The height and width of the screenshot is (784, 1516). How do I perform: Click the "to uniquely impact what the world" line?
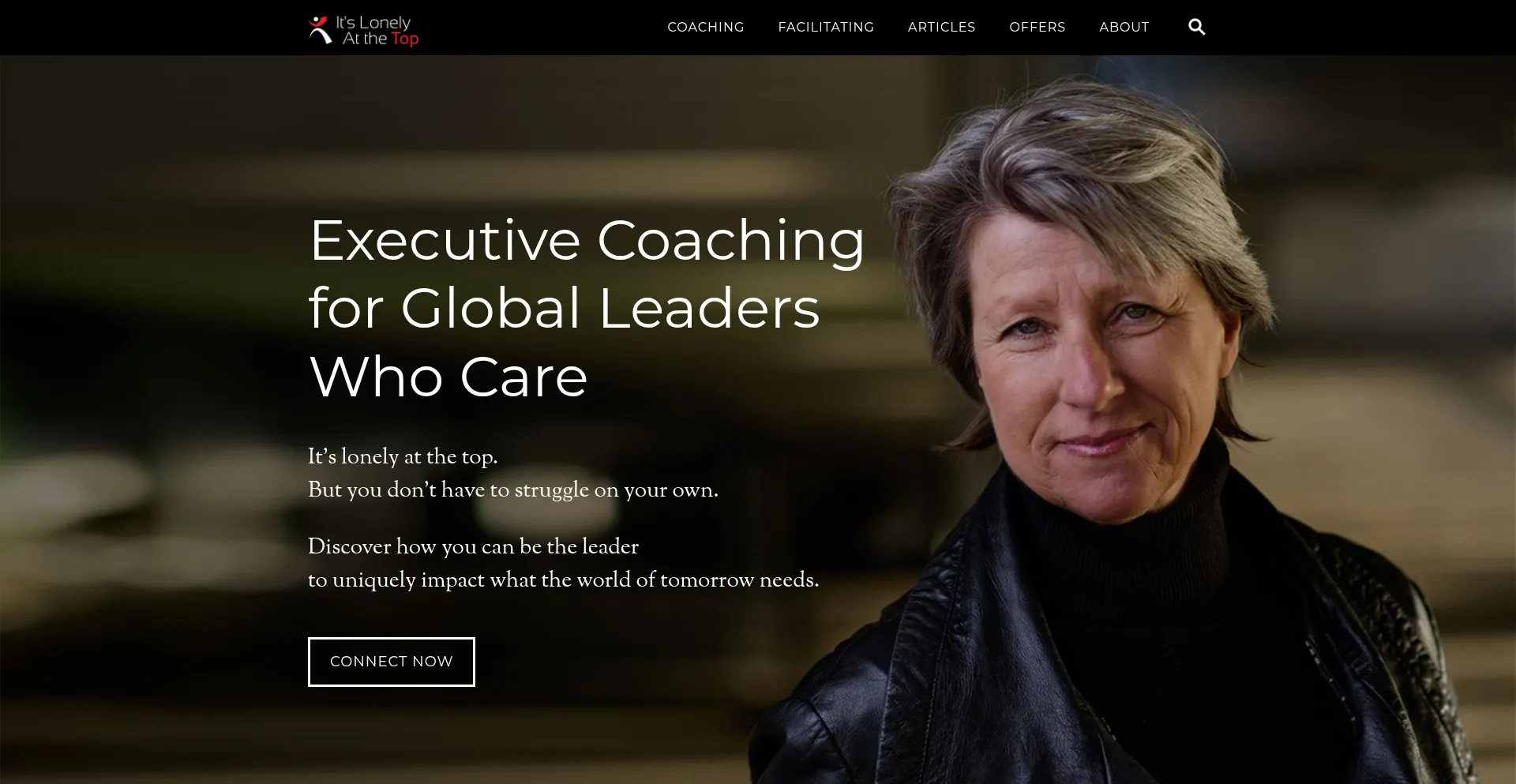[x=564, y=580]
